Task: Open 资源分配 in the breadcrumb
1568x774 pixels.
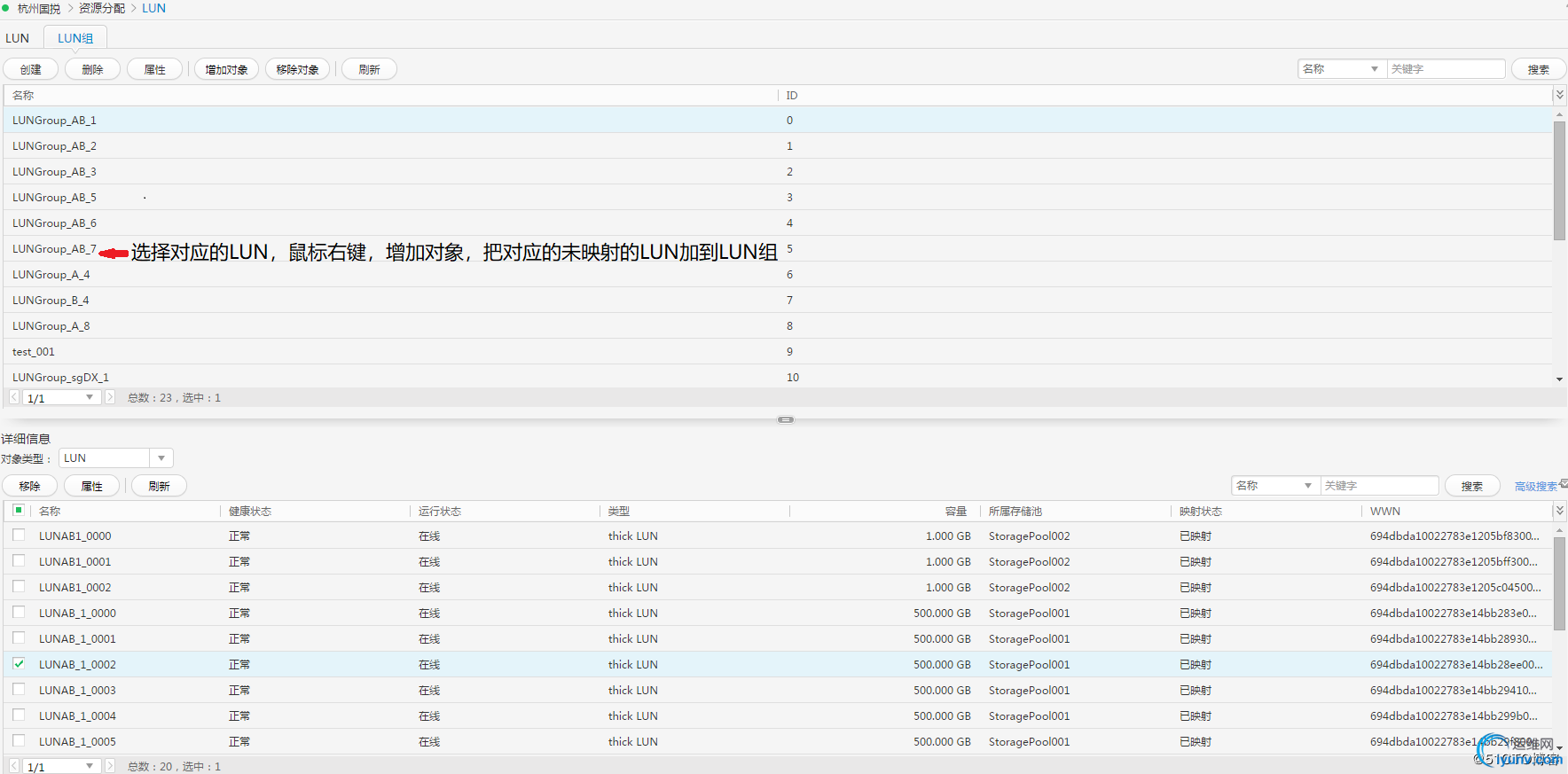Action: [102, 8]
